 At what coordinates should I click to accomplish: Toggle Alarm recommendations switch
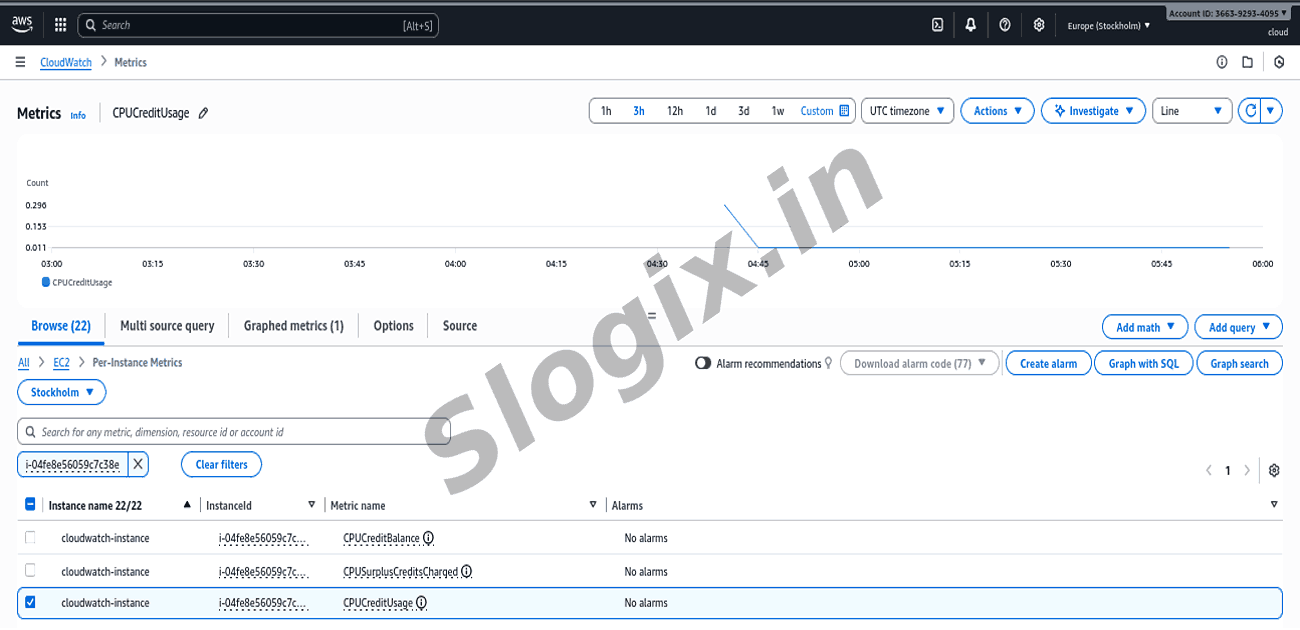[703, 364]
